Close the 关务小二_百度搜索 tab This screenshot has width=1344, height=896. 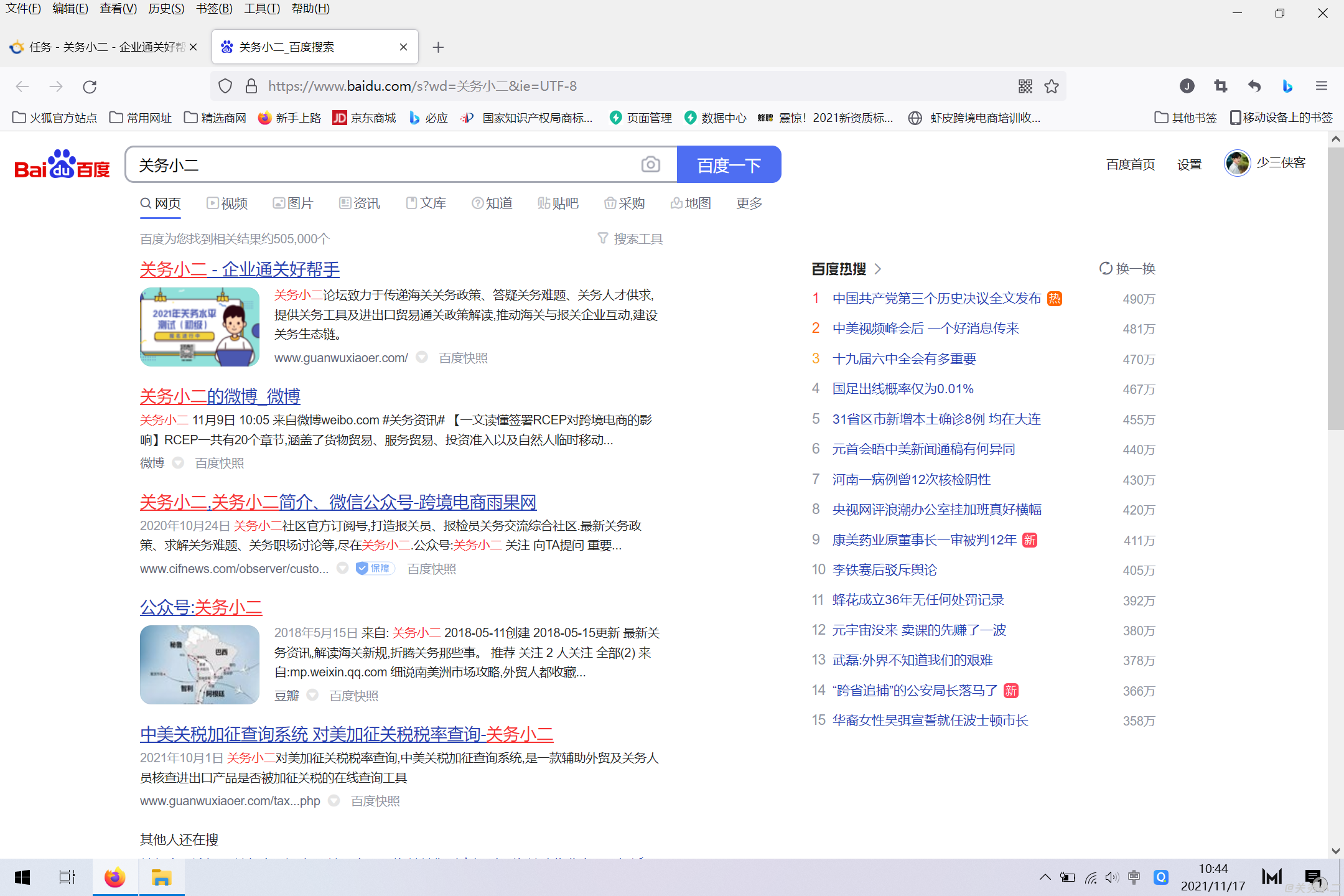click(403, 47)
